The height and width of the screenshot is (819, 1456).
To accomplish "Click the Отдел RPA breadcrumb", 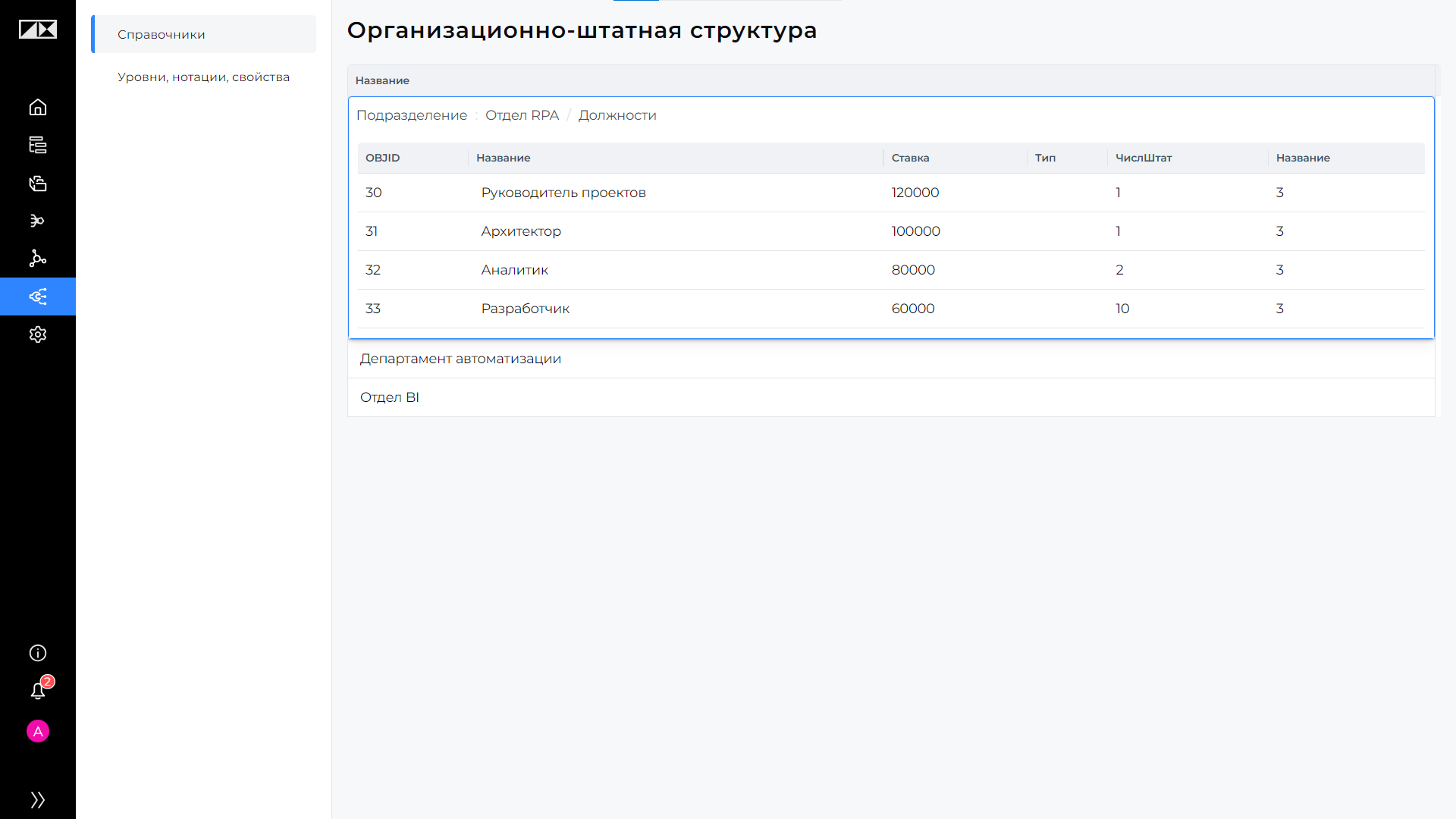I will tap(522, 115).
